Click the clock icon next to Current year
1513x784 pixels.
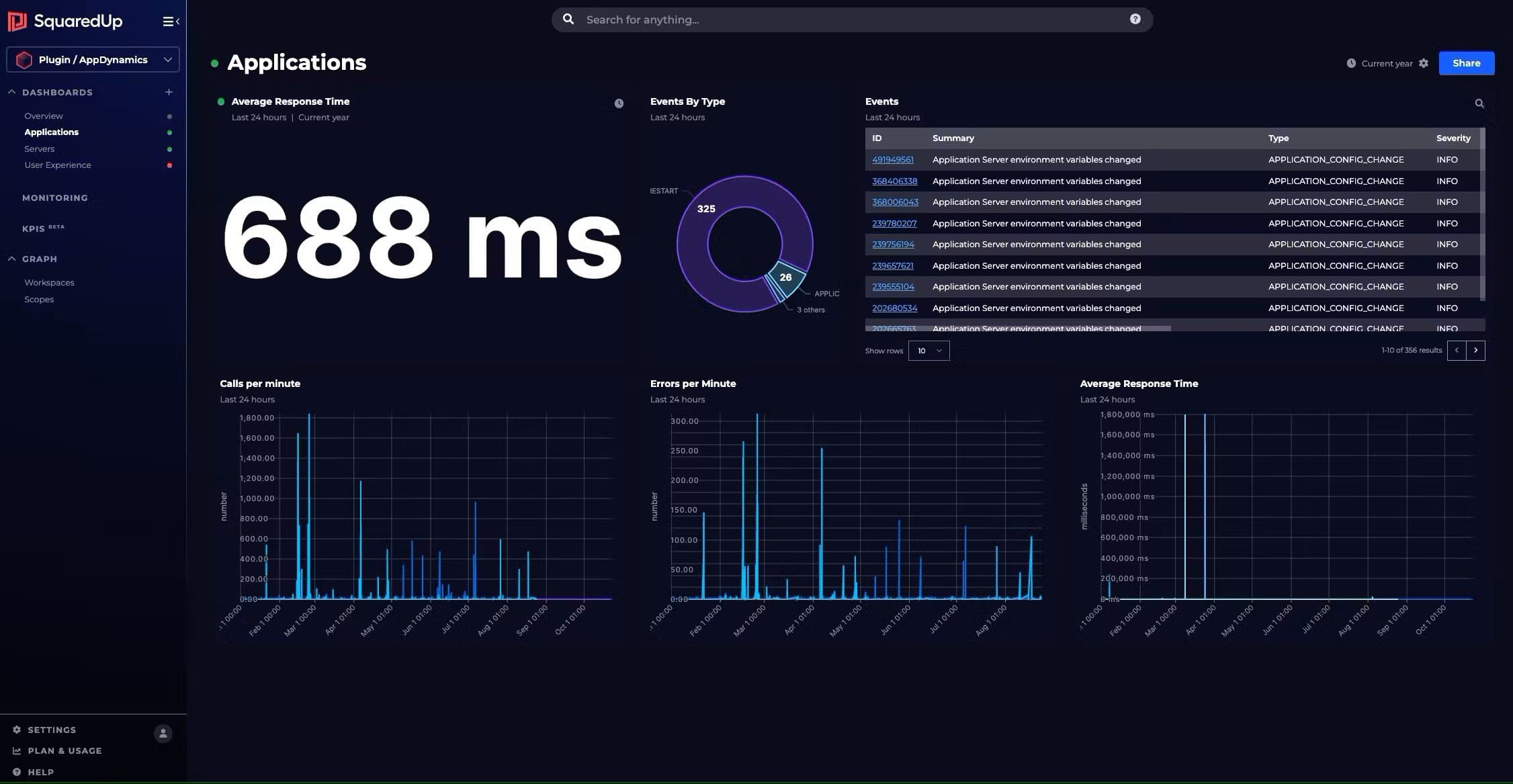[x=1351, y=62]
